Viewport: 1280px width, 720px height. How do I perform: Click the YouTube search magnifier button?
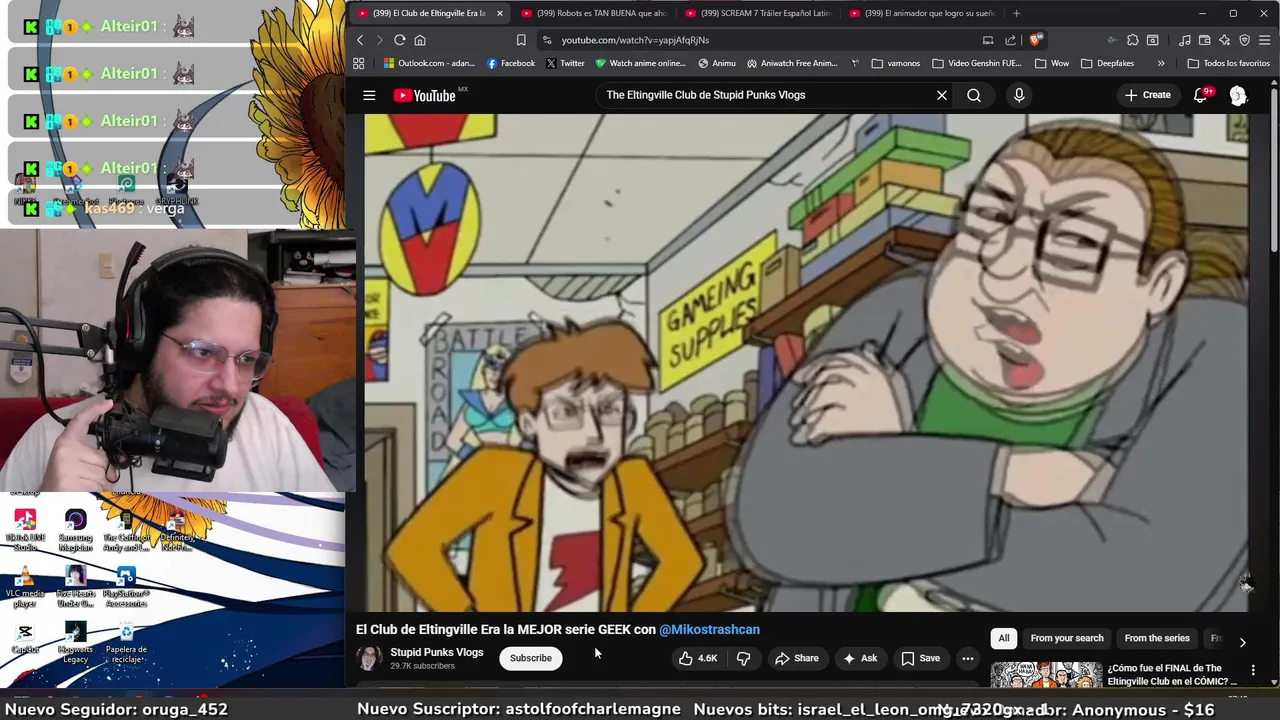pos(974,95)
